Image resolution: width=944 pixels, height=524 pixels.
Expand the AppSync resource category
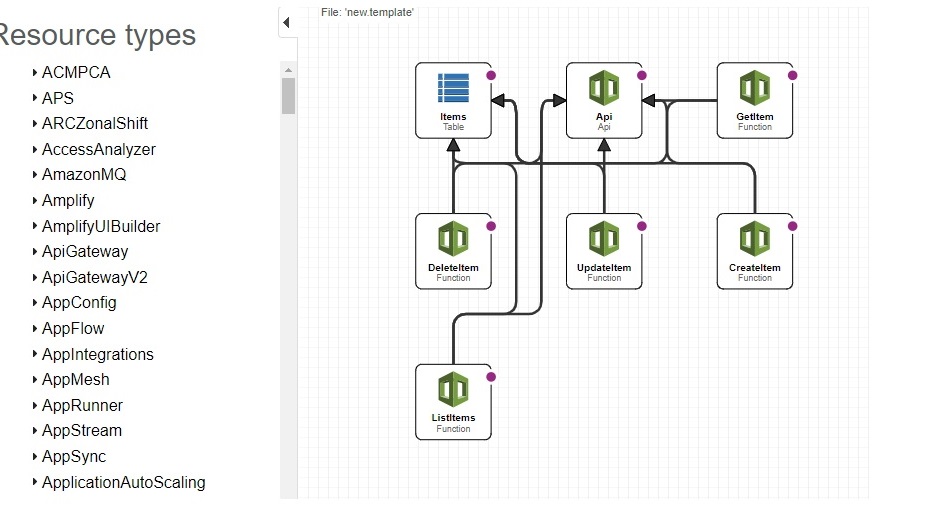(35, 457)
